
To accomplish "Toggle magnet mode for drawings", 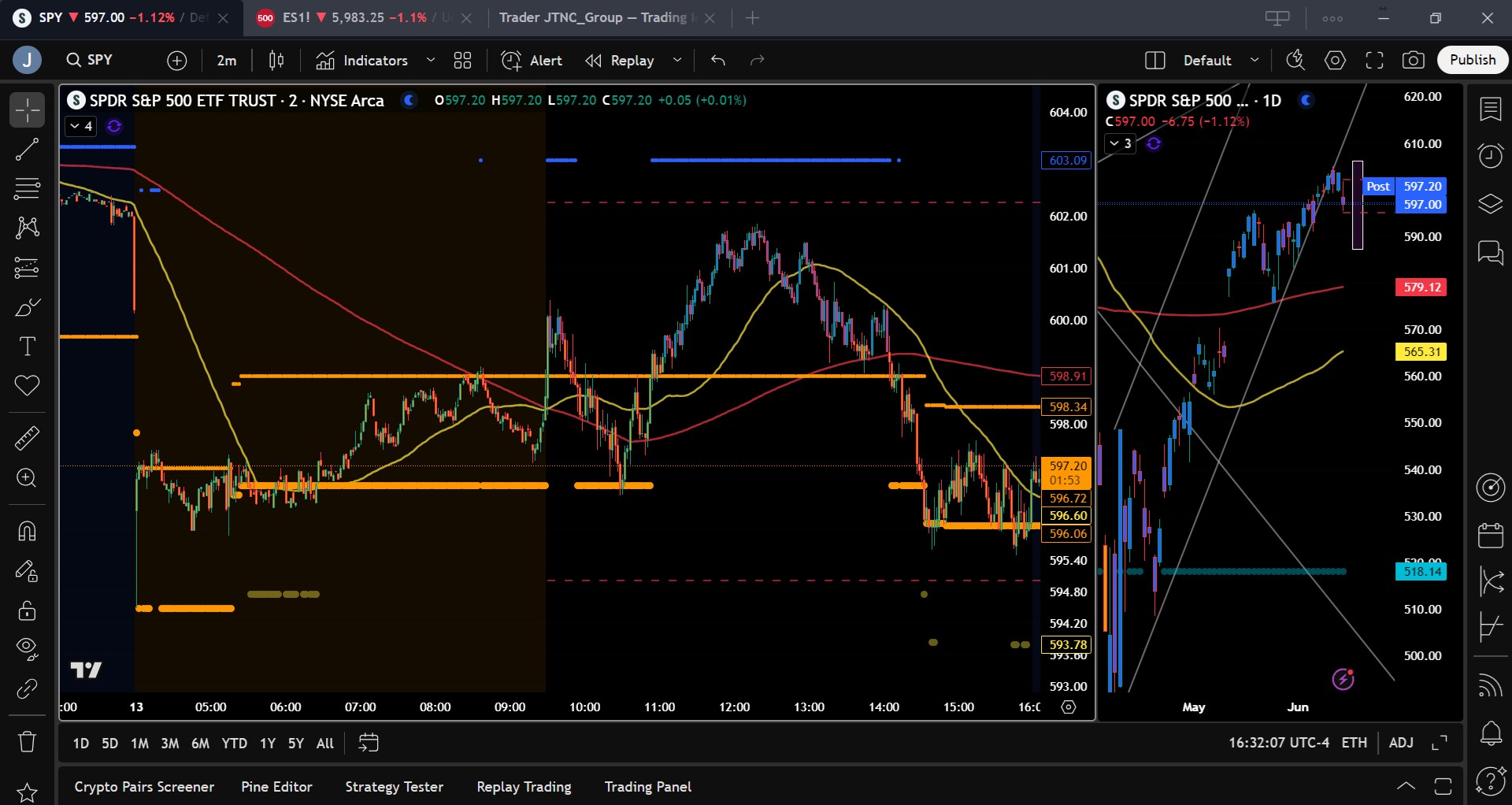I will pos(27,531).
